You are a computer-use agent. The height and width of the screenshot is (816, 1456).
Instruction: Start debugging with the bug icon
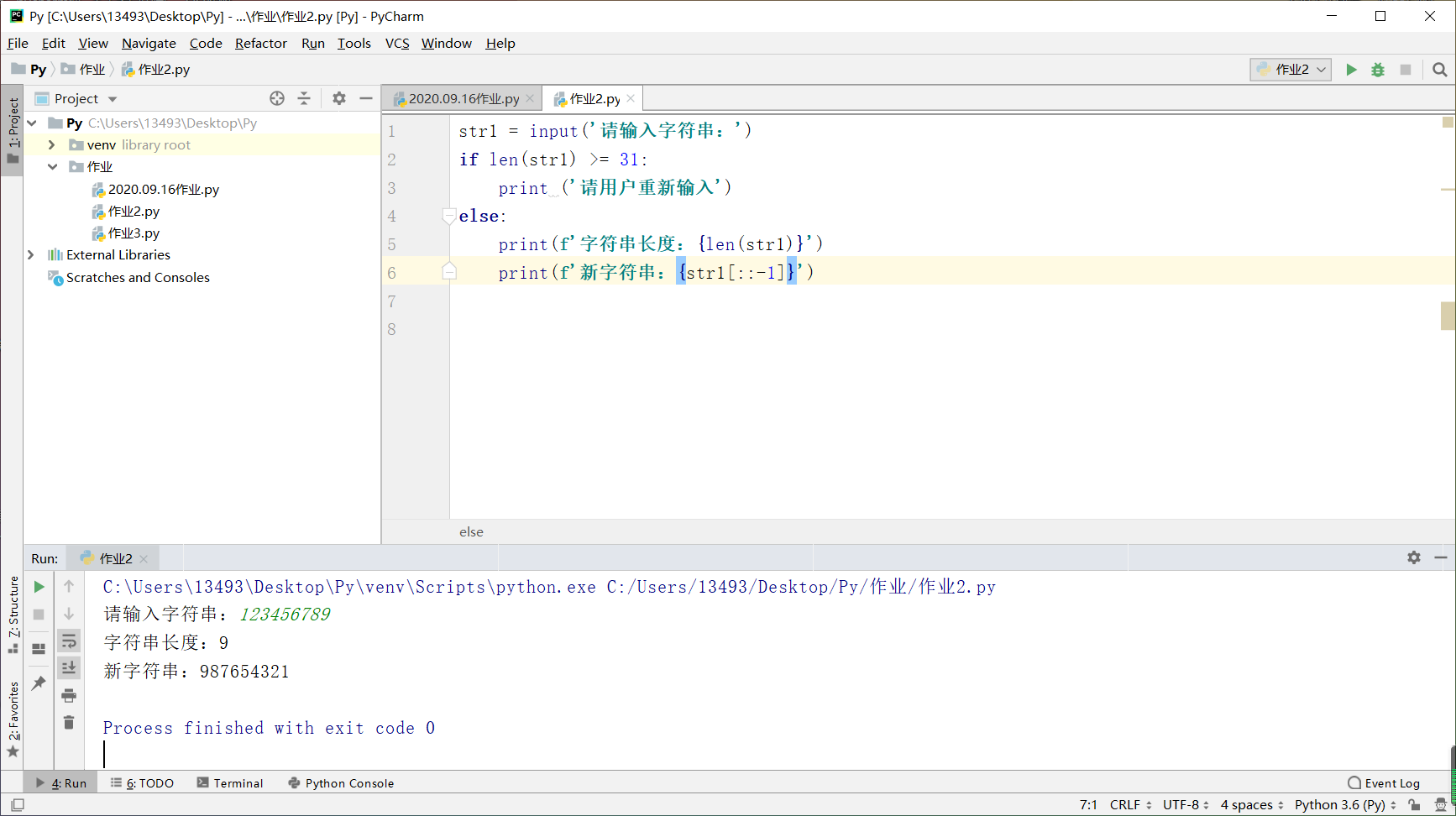pyautogui.click(x=1378, y=70)
